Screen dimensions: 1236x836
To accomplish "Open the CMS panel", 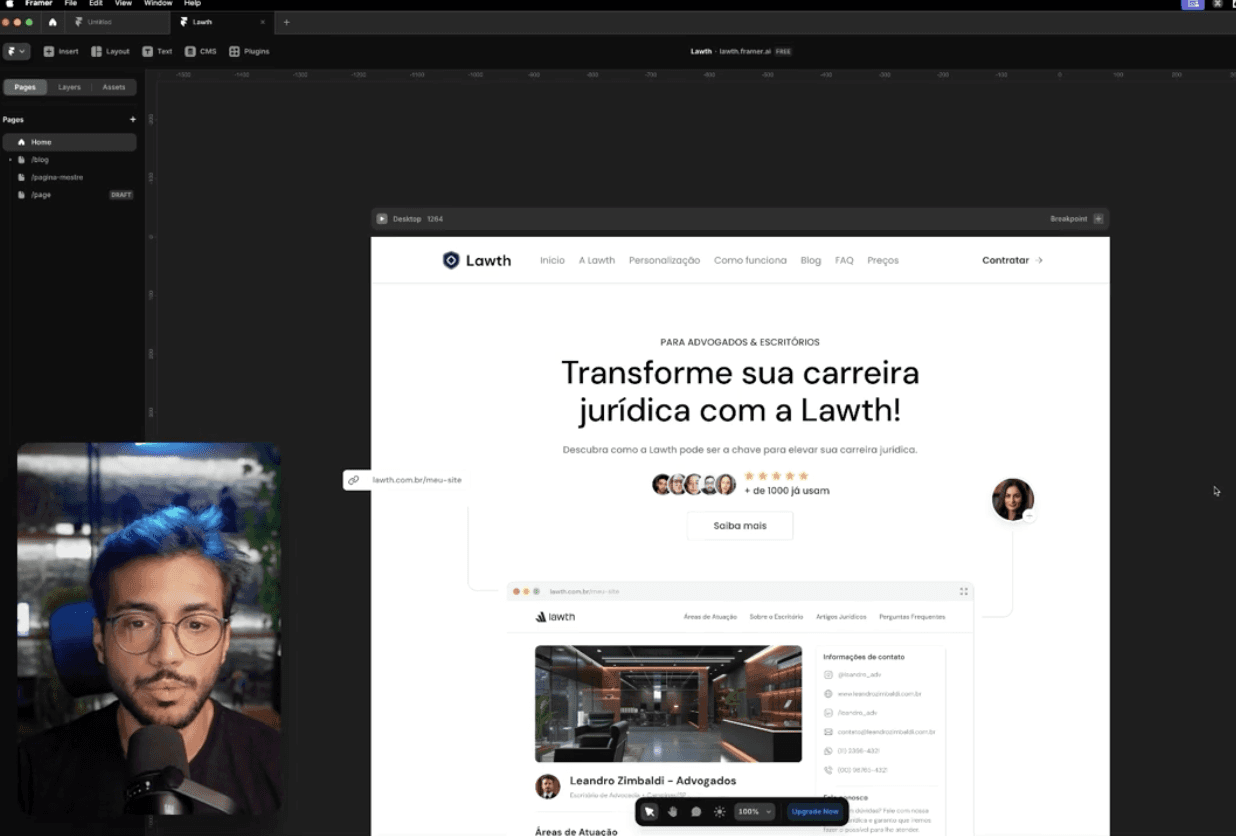I will pos(200,51).
